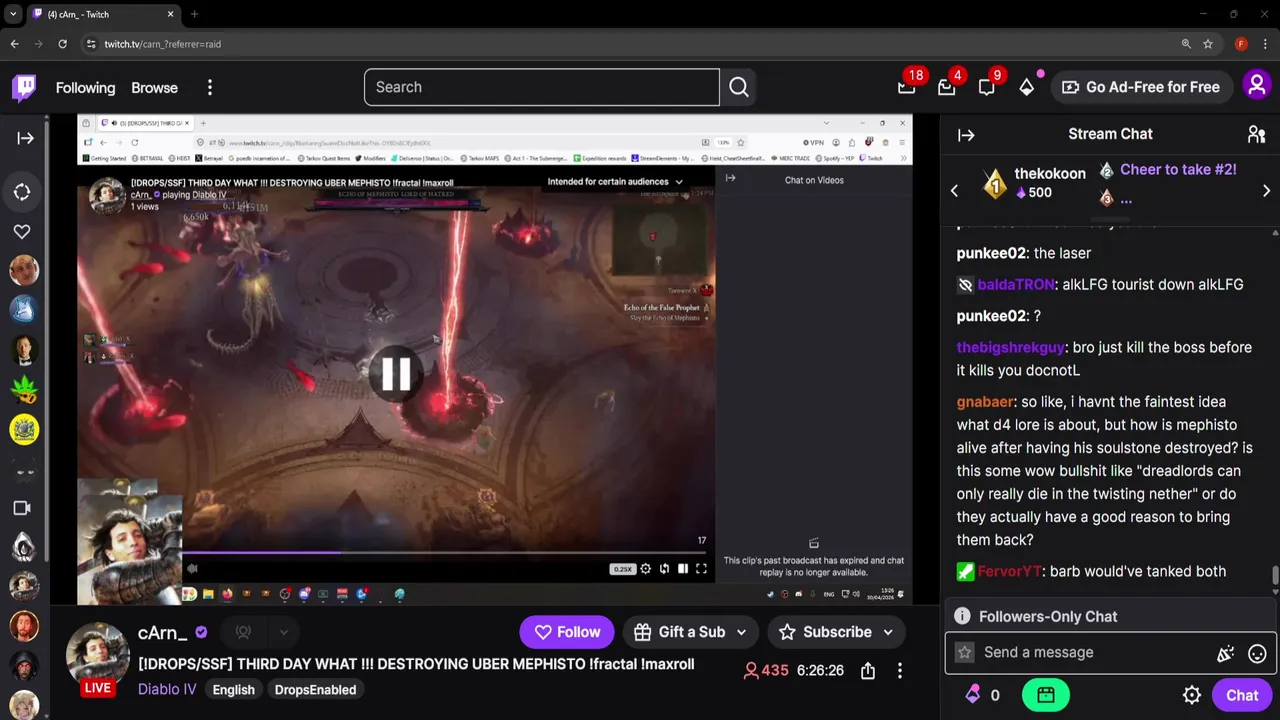Click the heart icon in left sidebar
The height and width of the screenshot is (720, 1280).
(22, 231)
